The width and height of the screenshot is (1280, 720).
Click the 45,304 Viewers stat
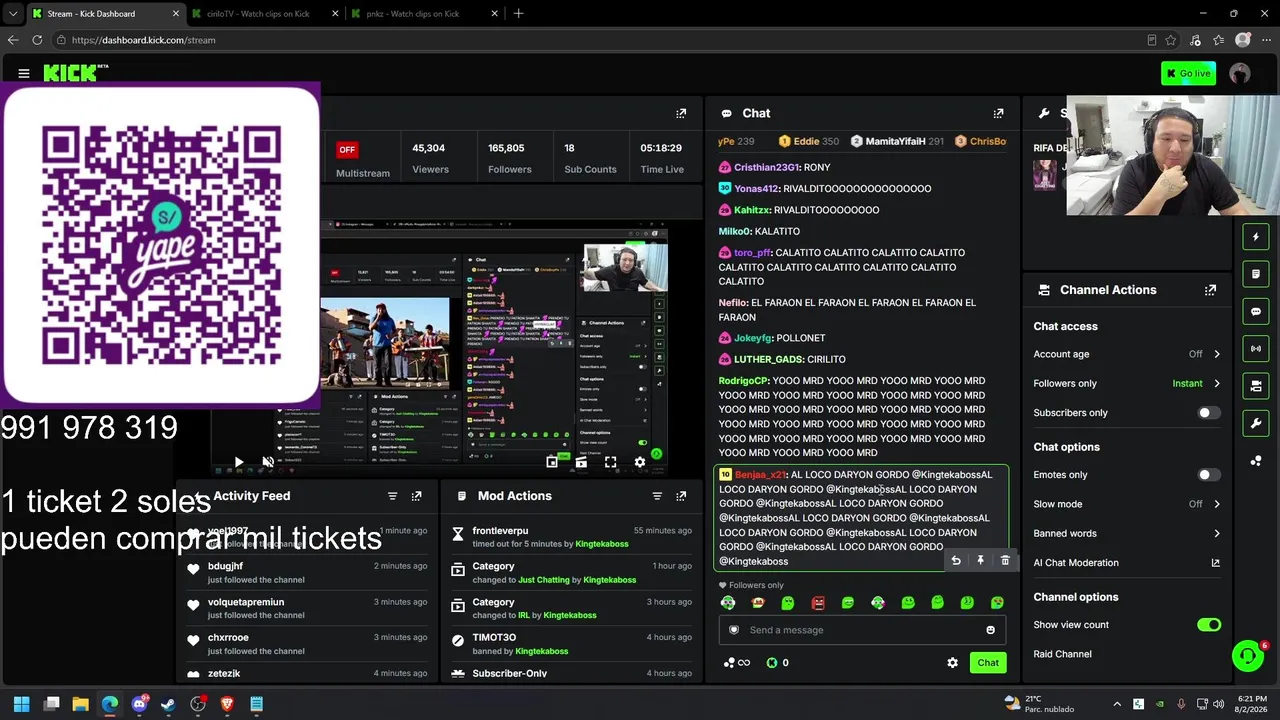coord(430,158)
